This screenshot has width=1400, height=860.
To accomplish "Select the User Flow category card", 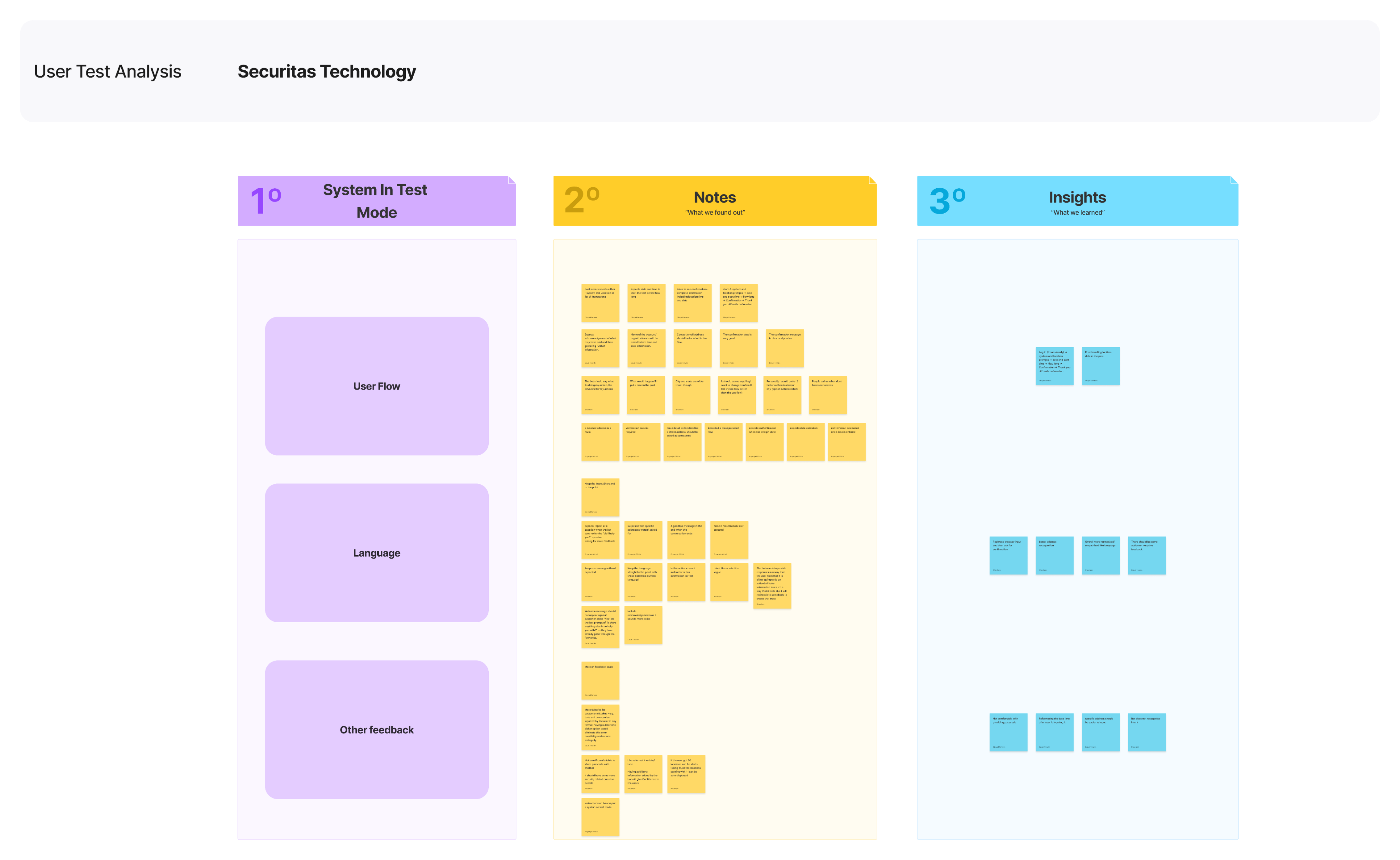I will [x=377, y=386].
